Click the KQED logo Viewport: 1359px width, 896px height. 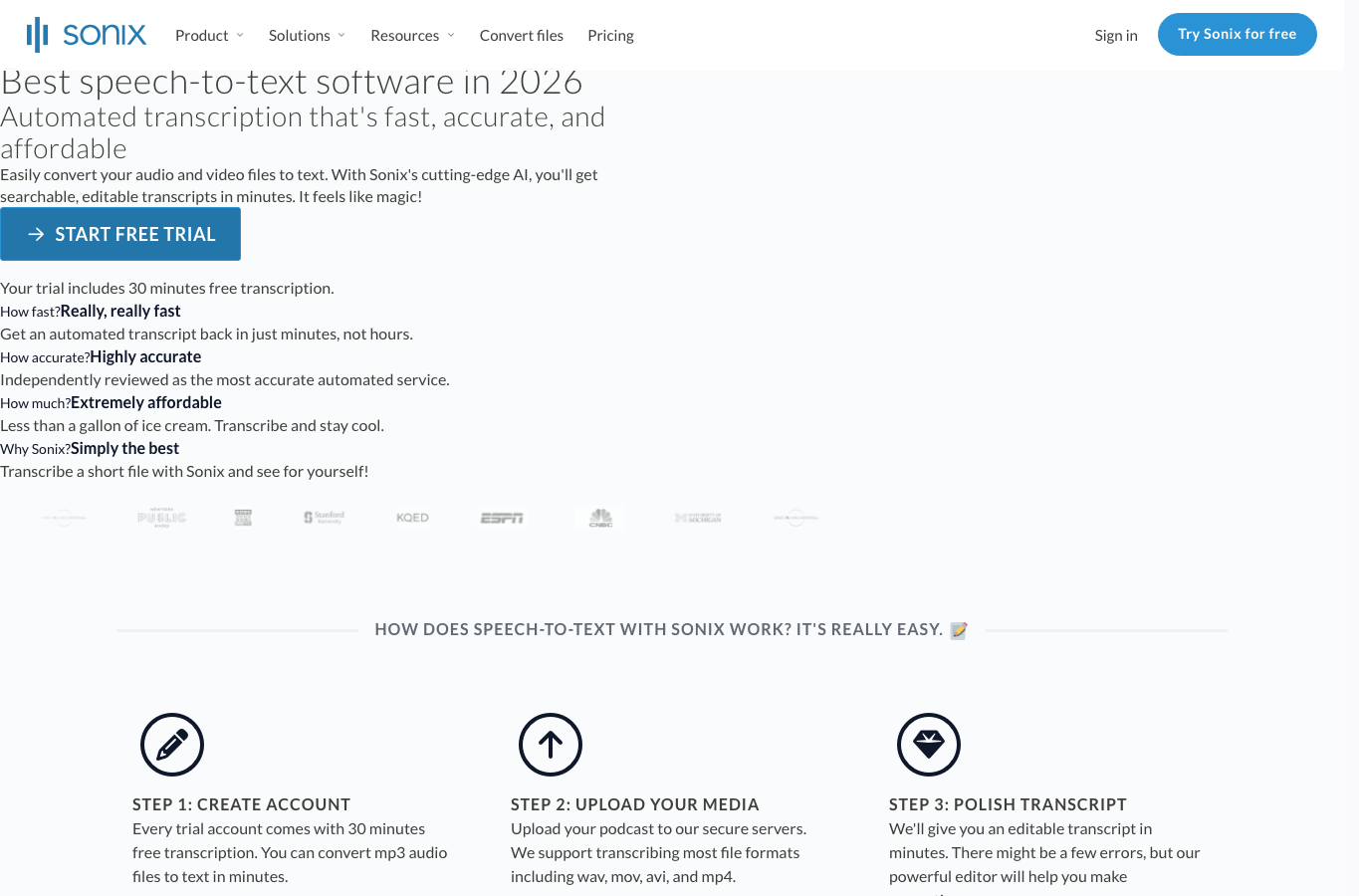coord(412,518)
